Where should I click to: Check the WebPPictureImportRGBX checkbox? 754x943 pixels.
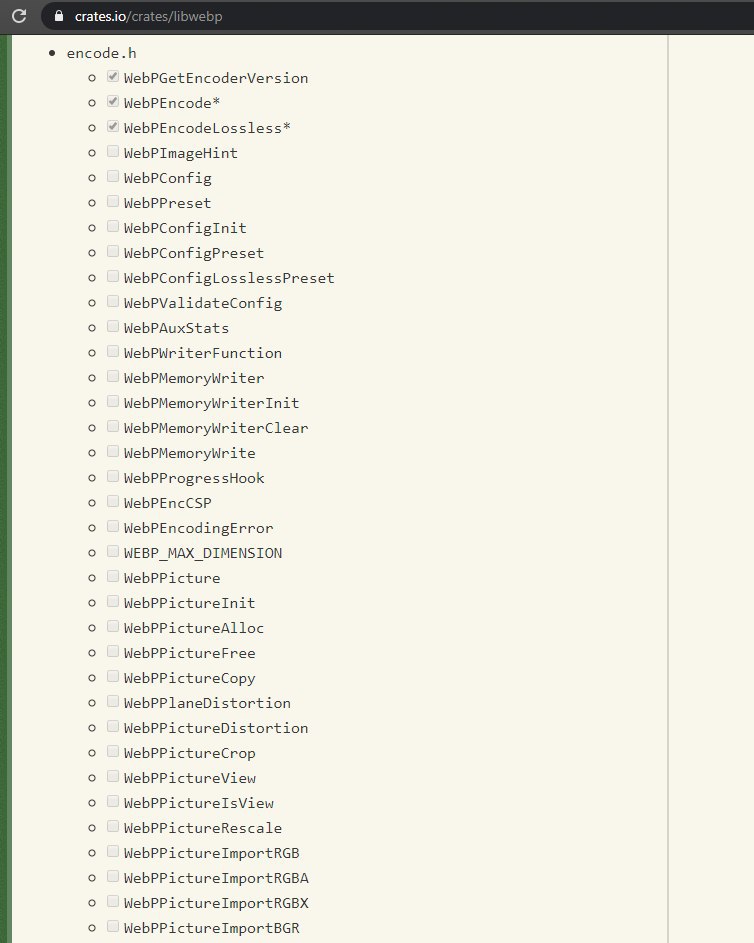pos(113,902)
